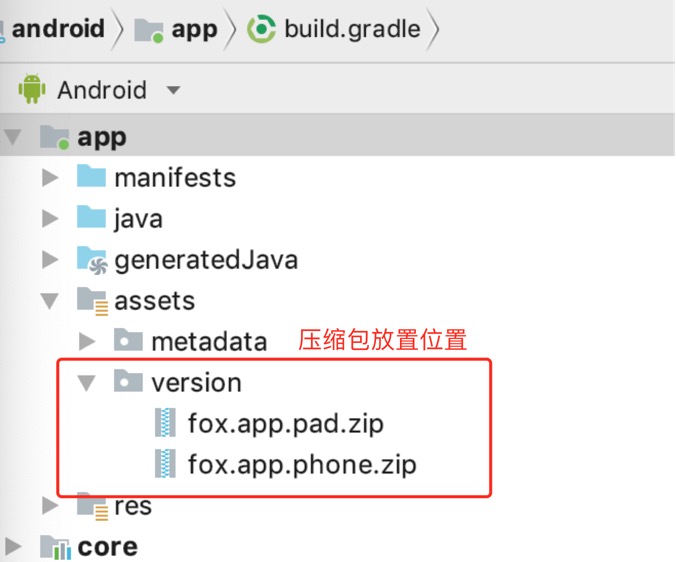This screenshot has height=562, width=676.
Task: Collapse the app module tree node
Action: coord(14,137)
